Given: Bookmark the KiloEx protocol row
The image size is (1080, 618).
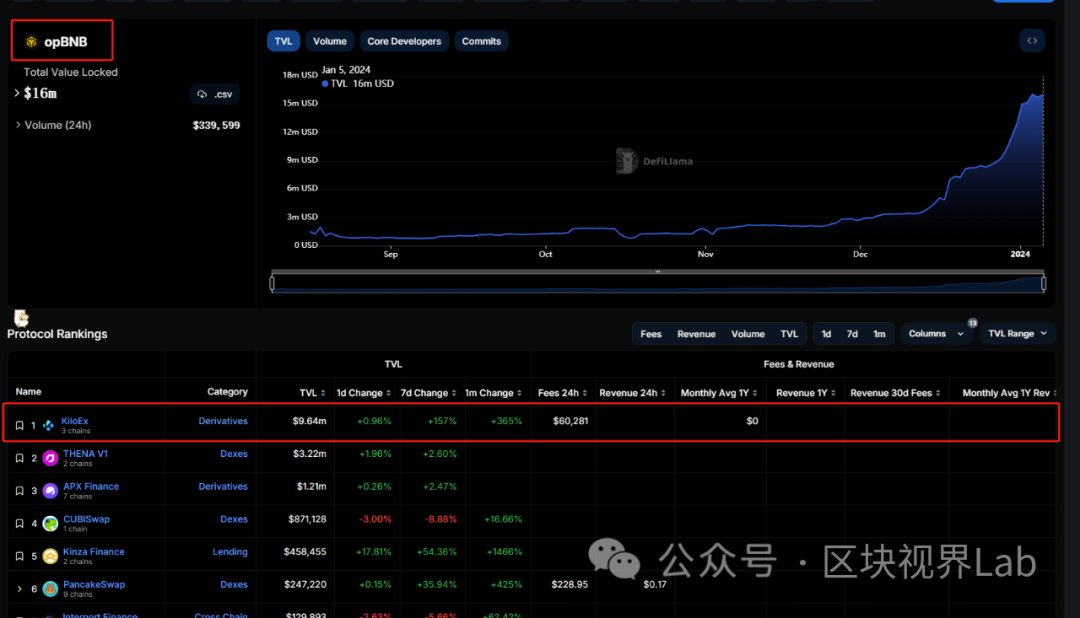Looking at the screenshot, I should tap(19, 426).
